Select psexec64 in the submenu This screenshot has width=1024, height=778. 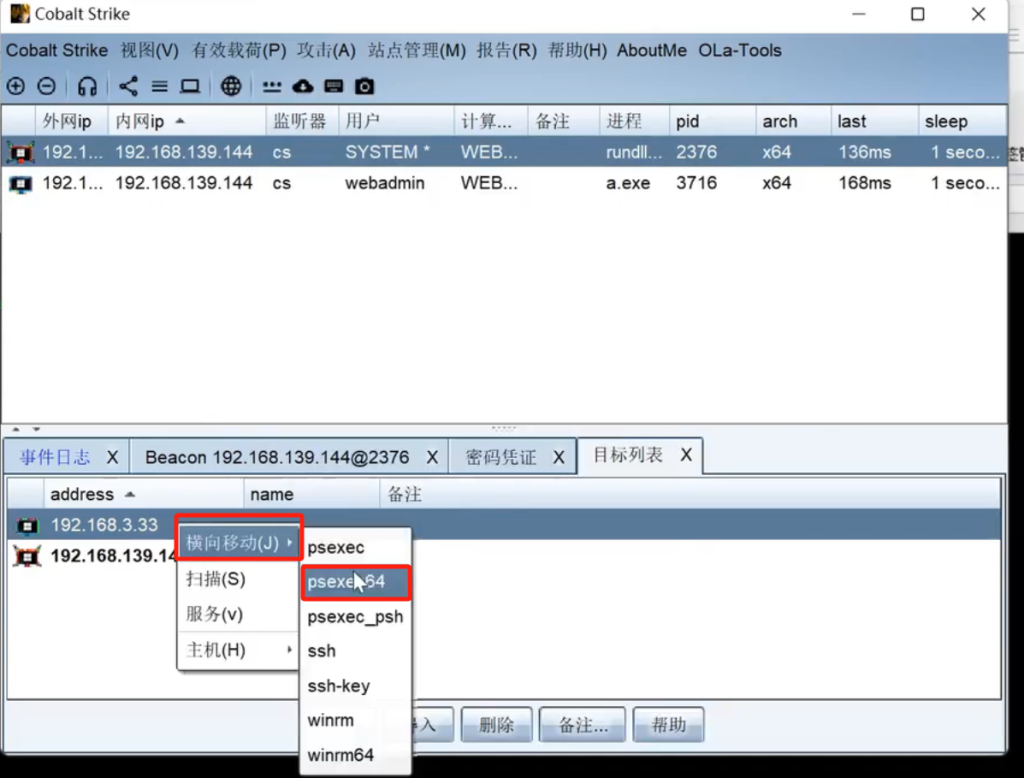point(355,582)
